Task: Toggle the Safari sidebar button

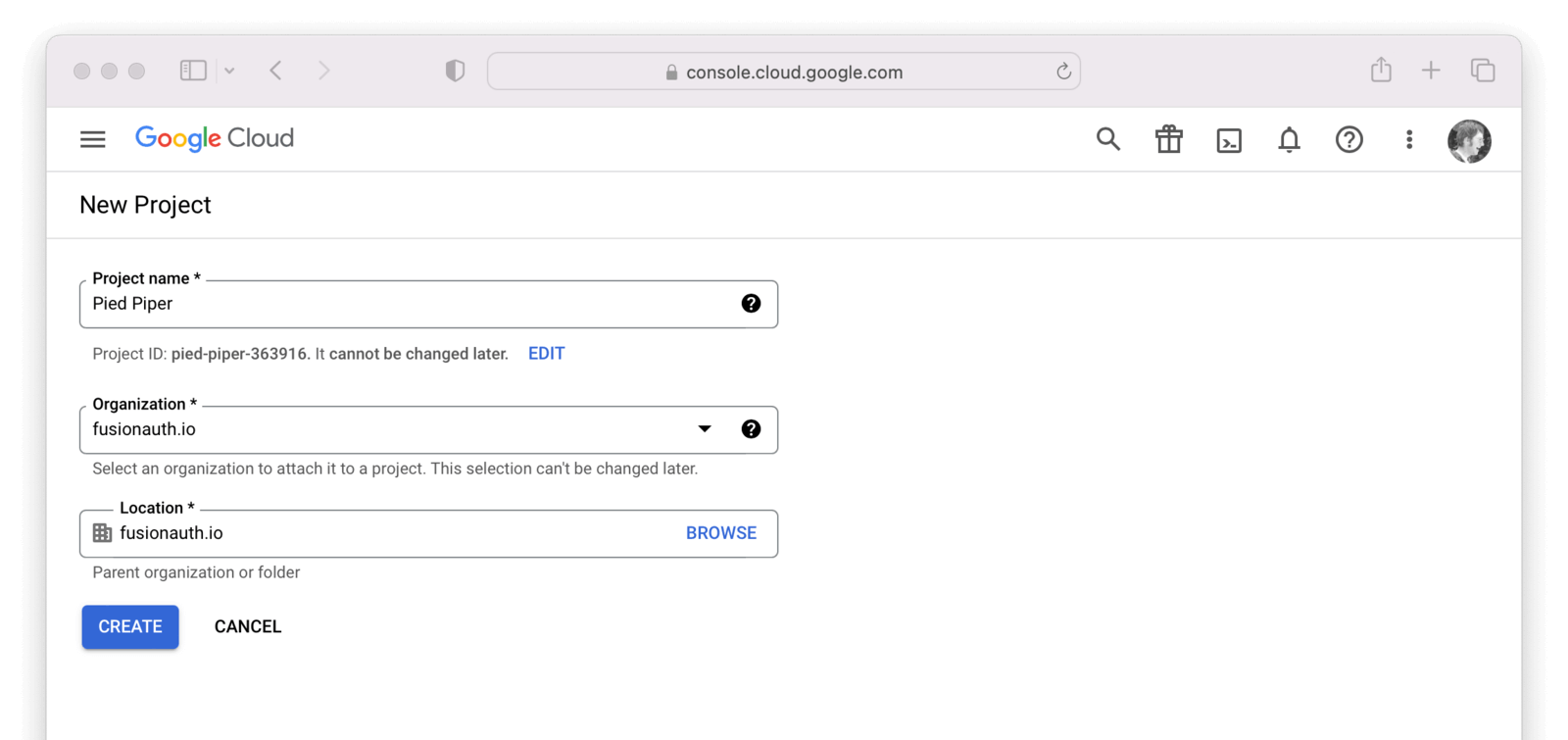Action: tap(193, 71)
